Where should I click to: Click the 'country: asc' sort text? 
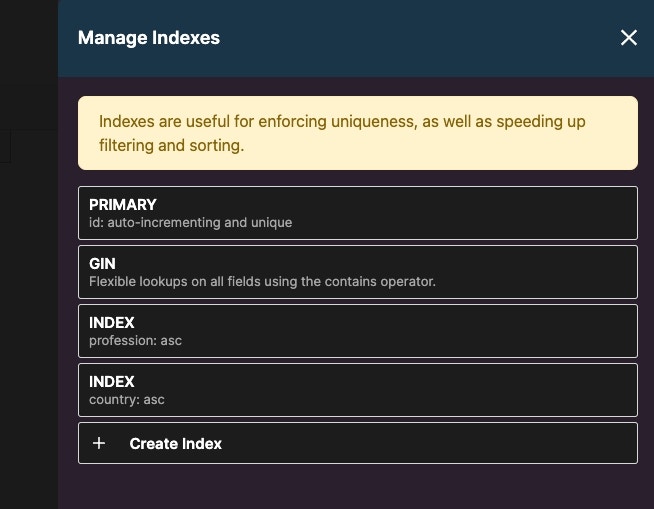[127, 399]
